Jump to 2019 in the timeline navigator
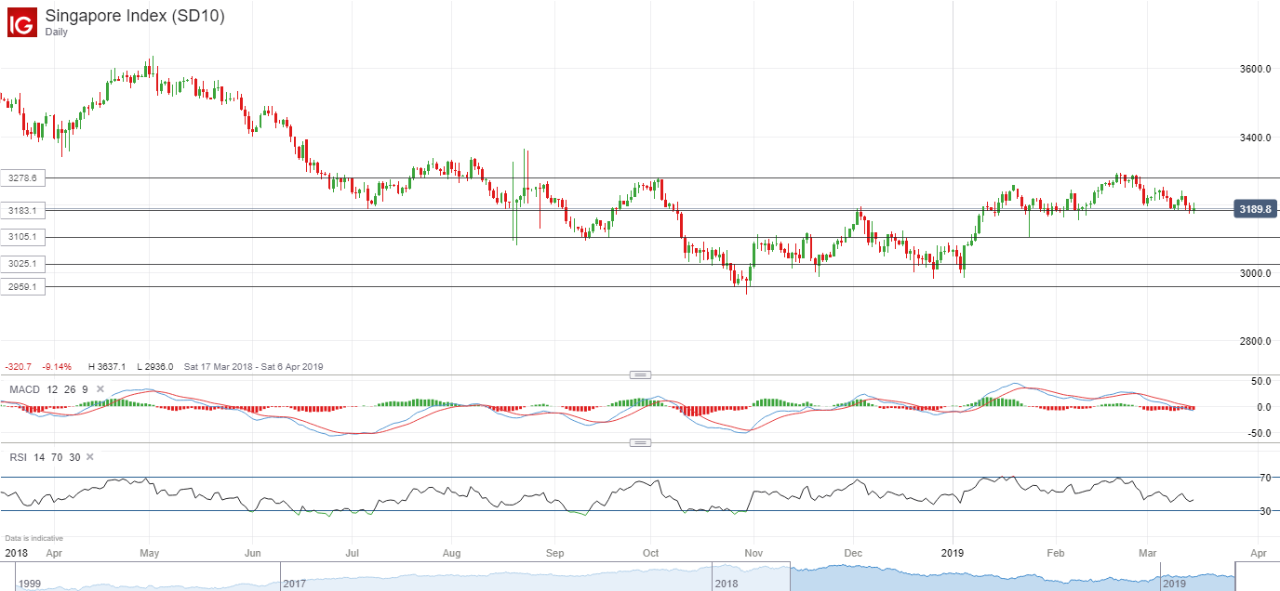The width and height of the screenshot is (1280, 591). pyautogui.click(x=1176, y=583)
